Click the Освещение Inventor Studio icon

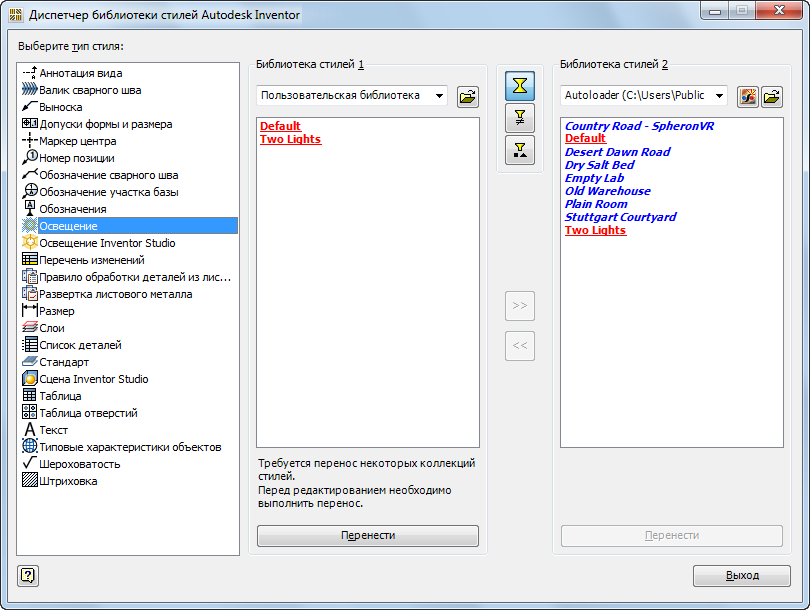pos(30,242)
